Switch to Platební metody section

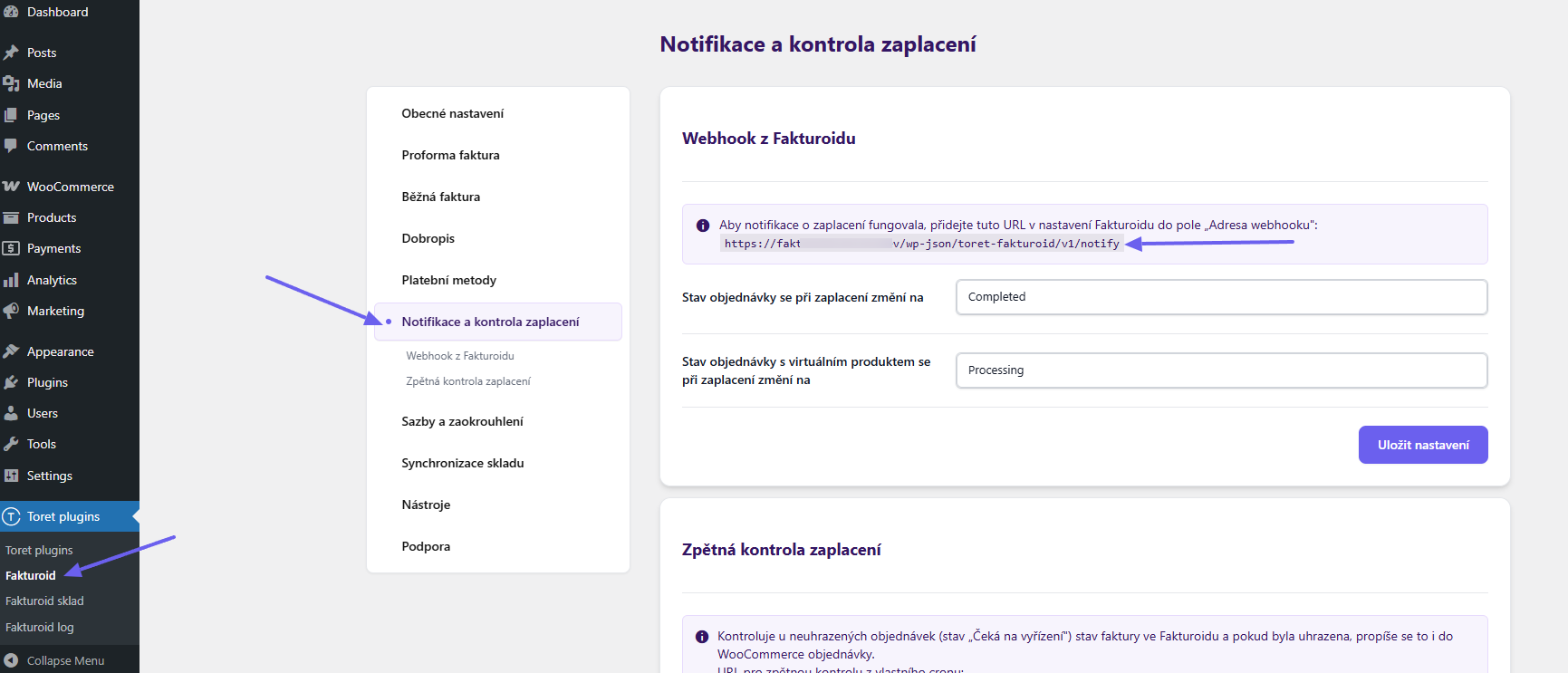point(449,280)
